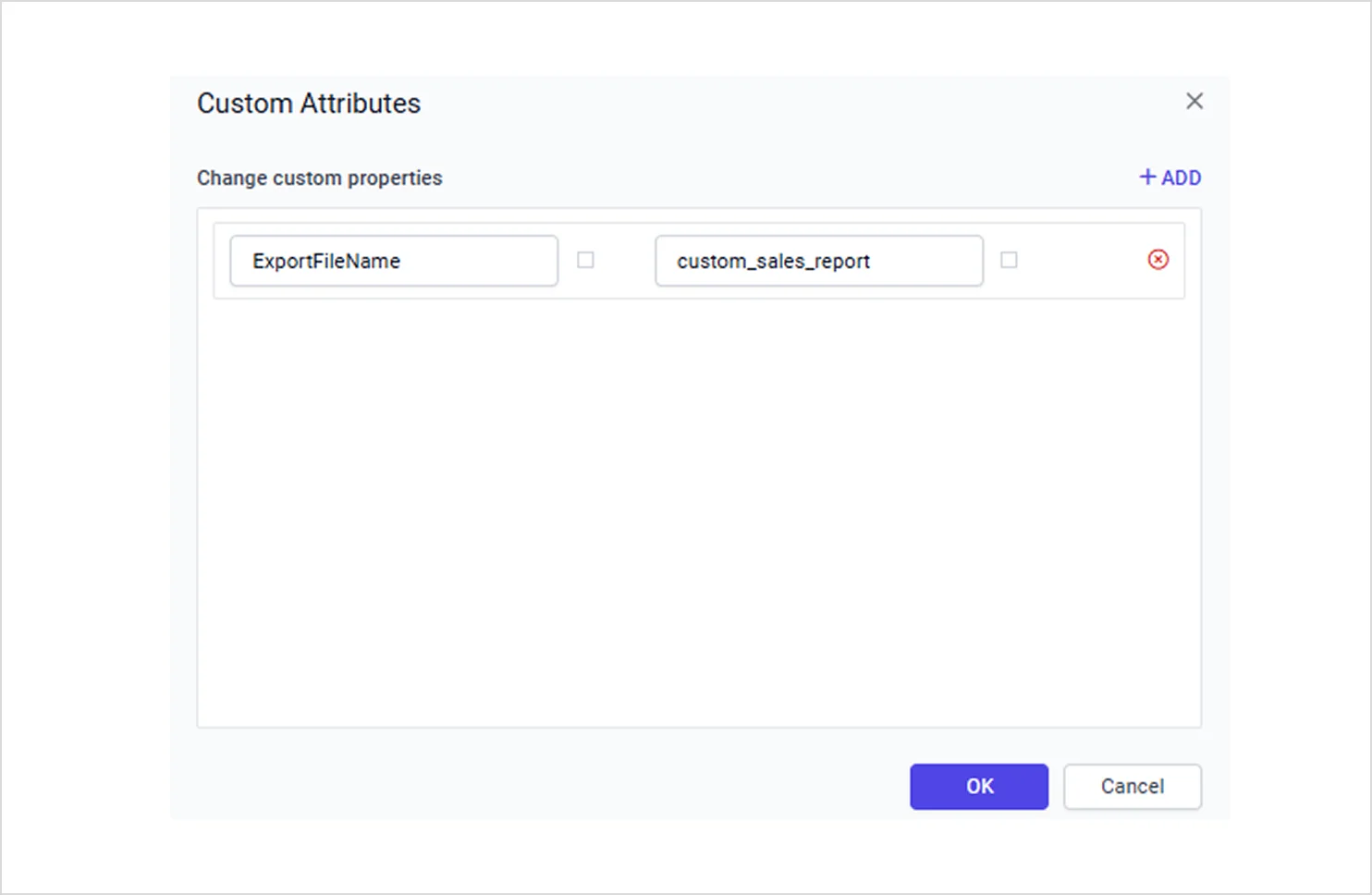This screenshot has width=1372, height=895.
Task: Confirm the custom attributes with OK
Action: click(978, 786)
